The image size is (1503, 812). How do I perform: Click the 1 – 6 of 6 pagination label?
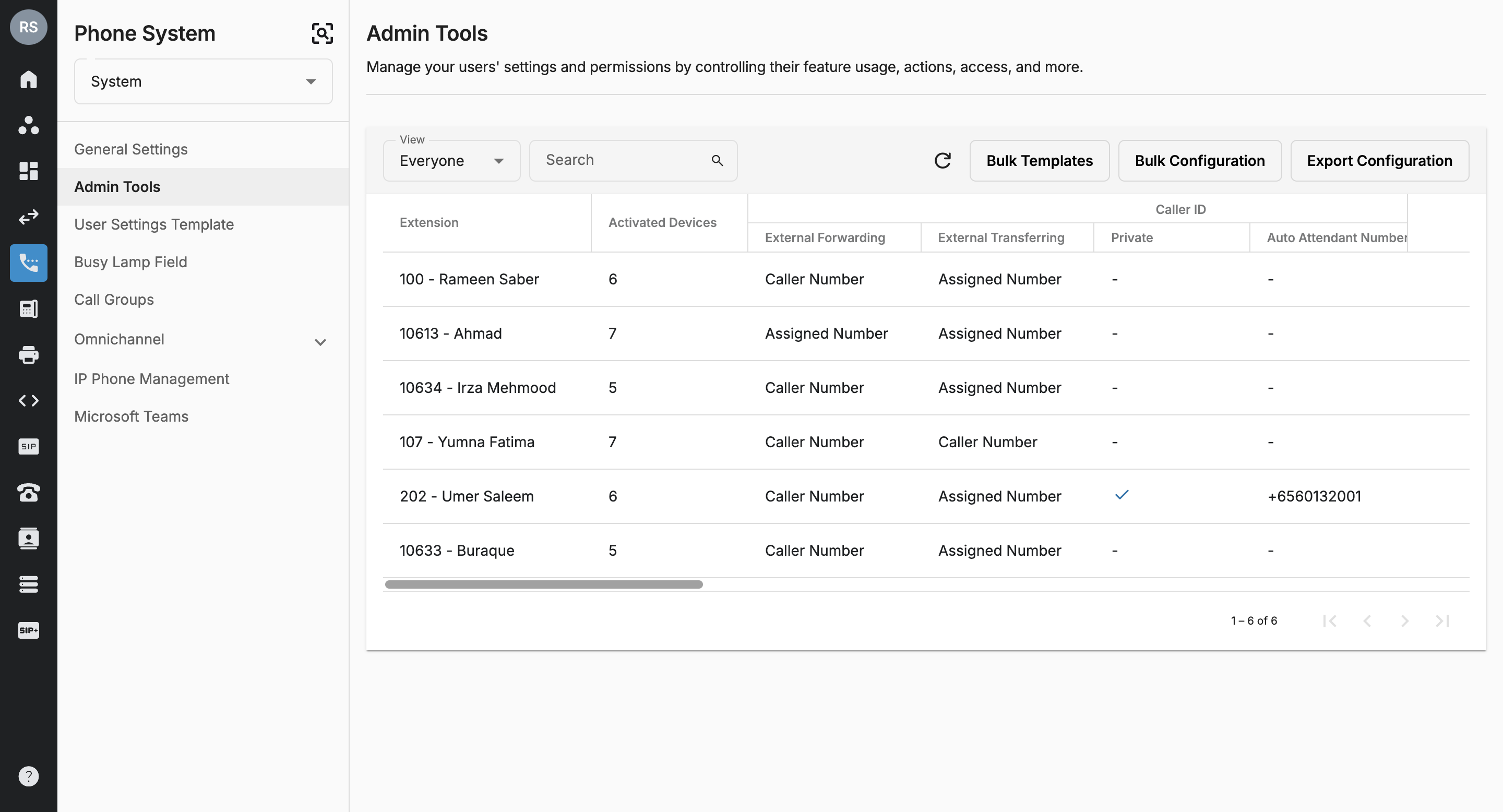[1254, 620]
